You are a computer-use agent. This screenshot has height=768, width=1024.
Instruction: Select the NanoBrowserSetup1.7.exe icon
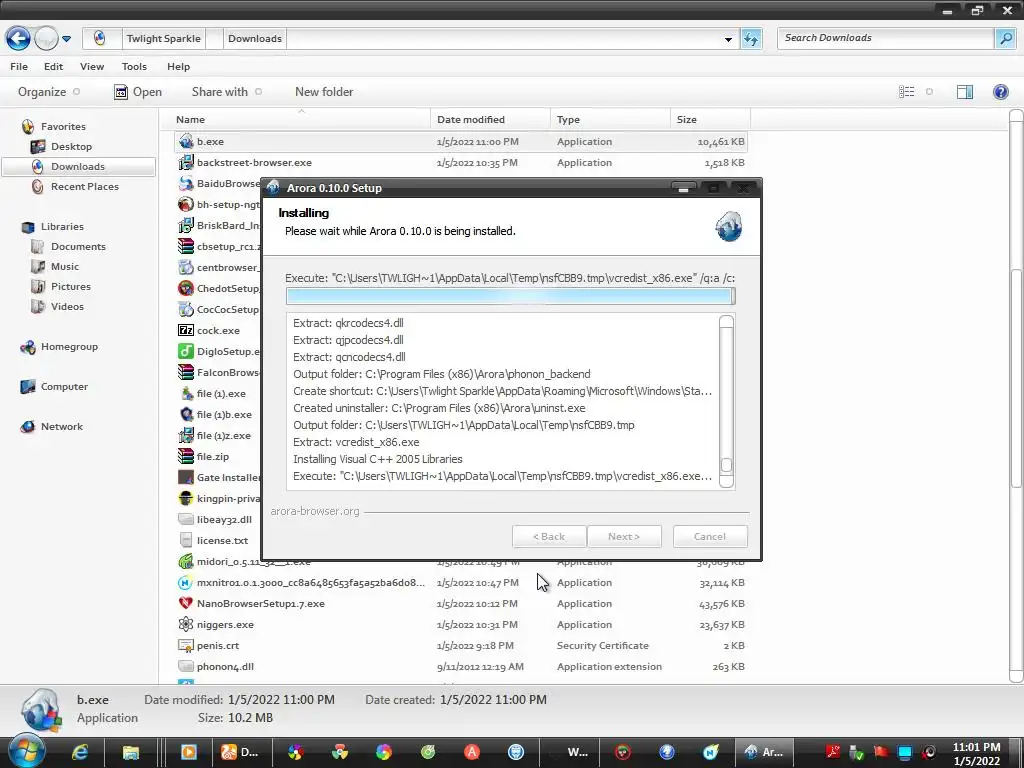(186, 603)
